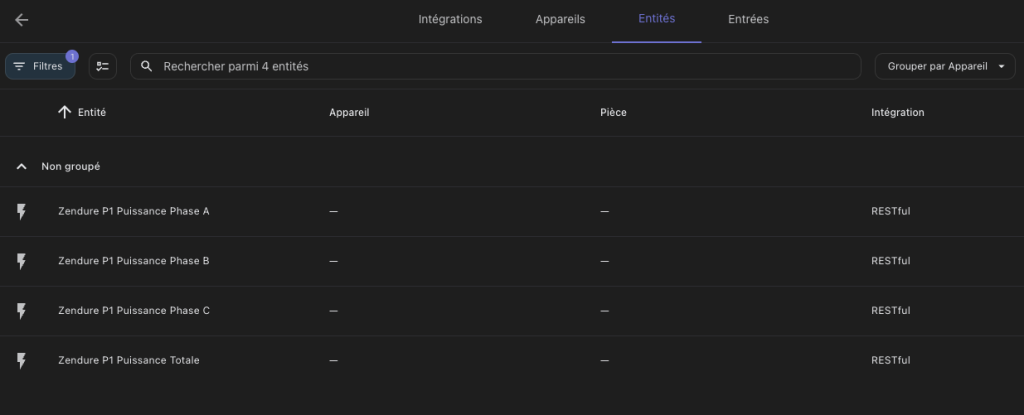Click lightning icon for Phase B

coord(22,261)
